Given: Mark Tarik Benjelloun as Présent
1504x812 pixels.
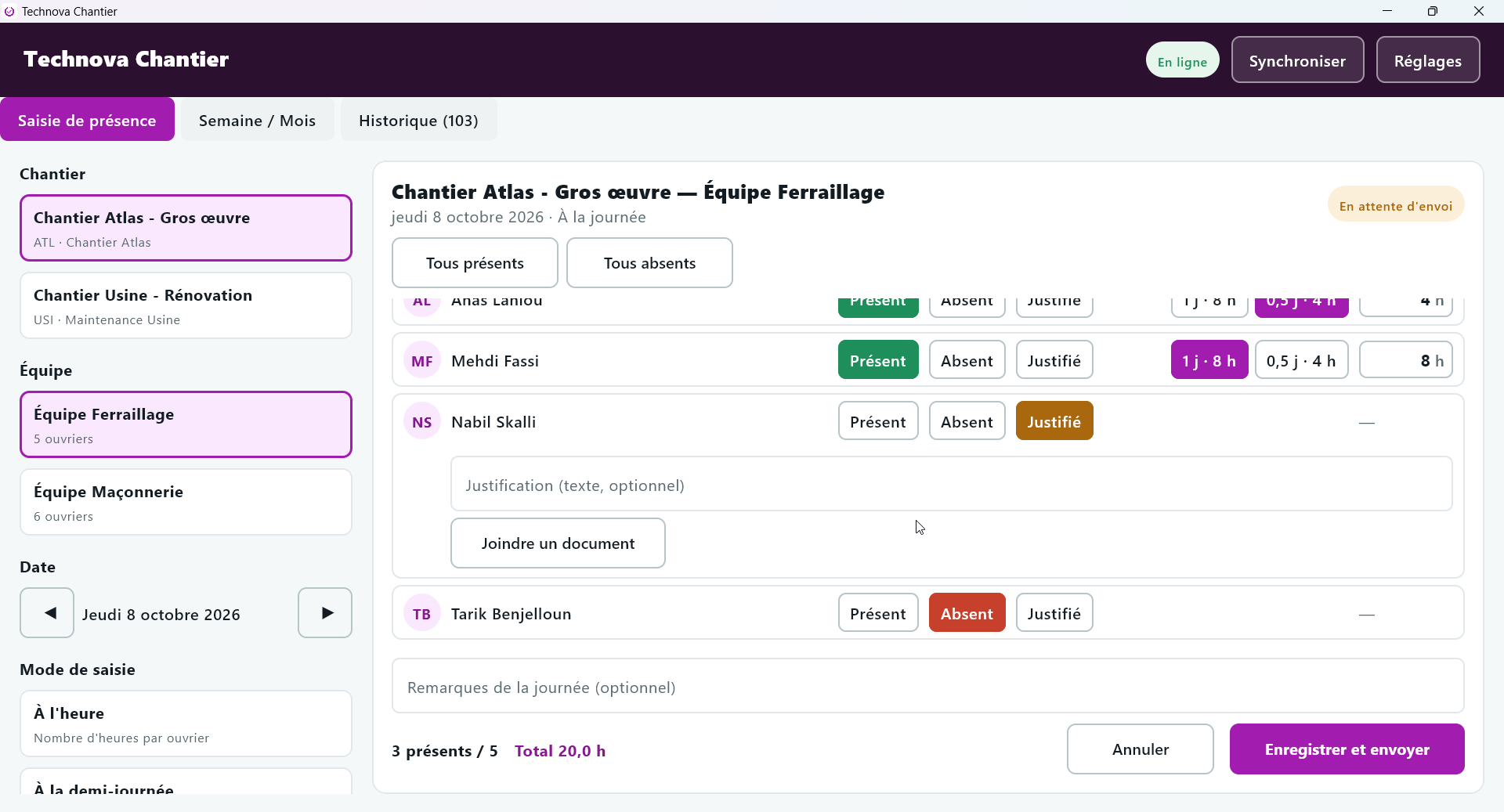Looking at the screenshot, I should coord(878,613).
